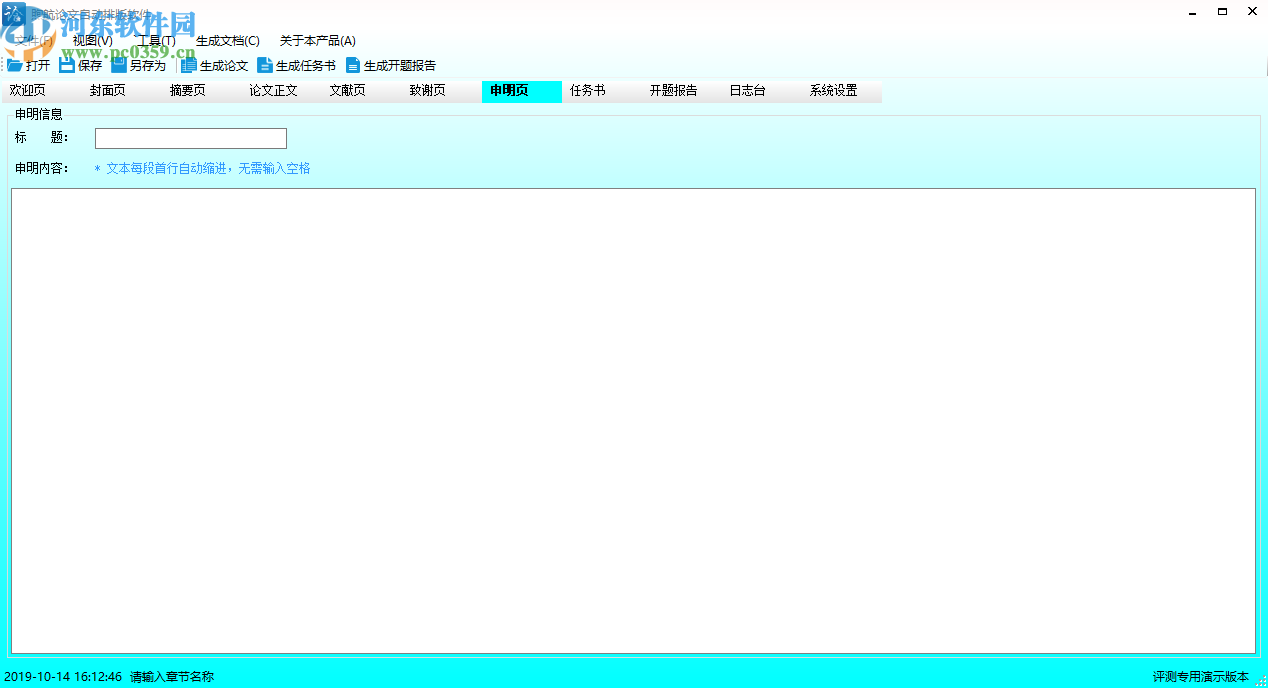Click the 另存为 toolbar label

(x=148, y=66)
